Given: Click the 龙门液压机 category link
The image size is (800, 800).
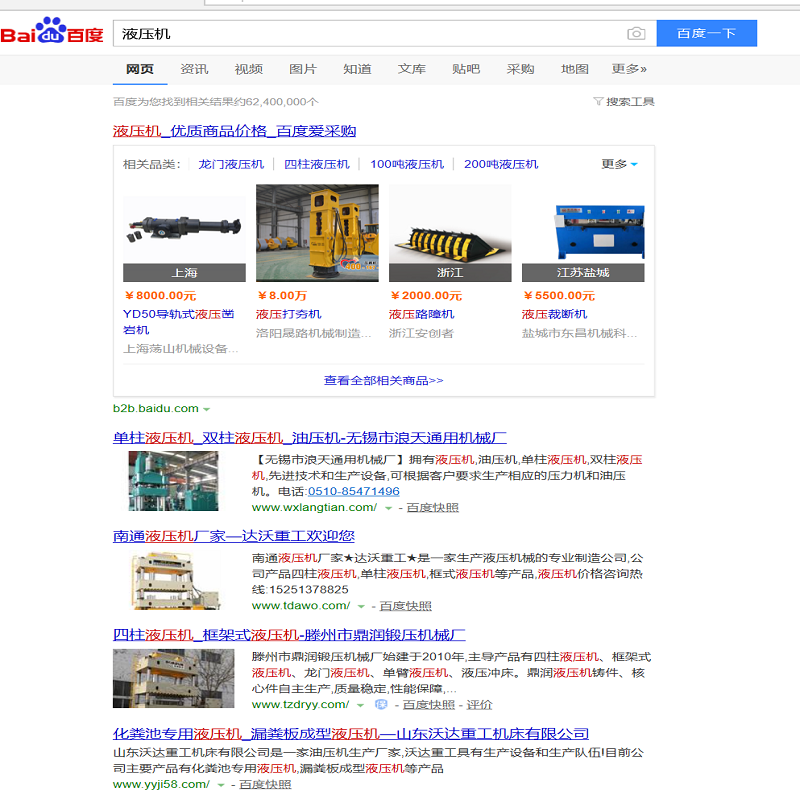Looking at the screenshot, I should coord(231,164).
